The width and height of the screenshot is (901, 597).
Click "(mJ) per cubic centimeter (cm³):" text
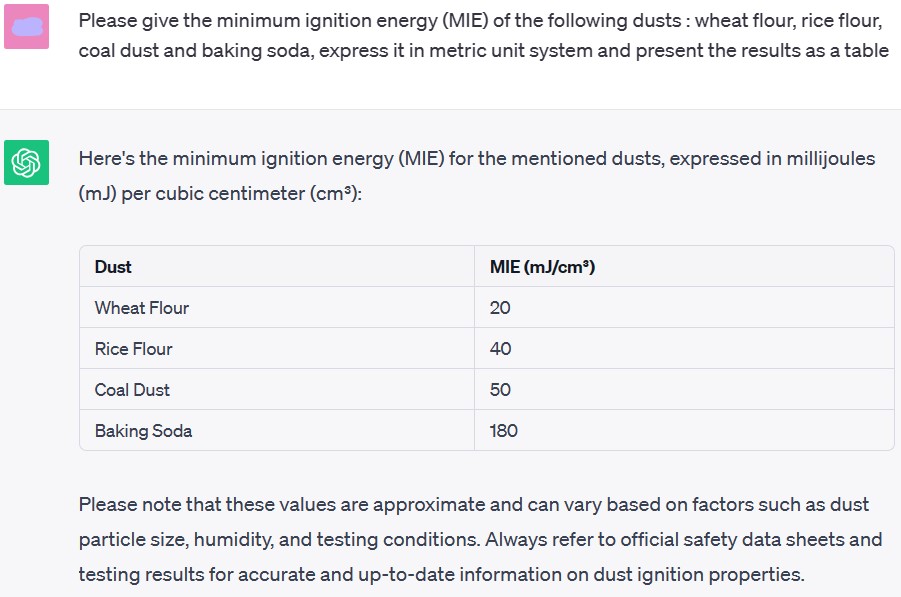(x=220, y=193)
